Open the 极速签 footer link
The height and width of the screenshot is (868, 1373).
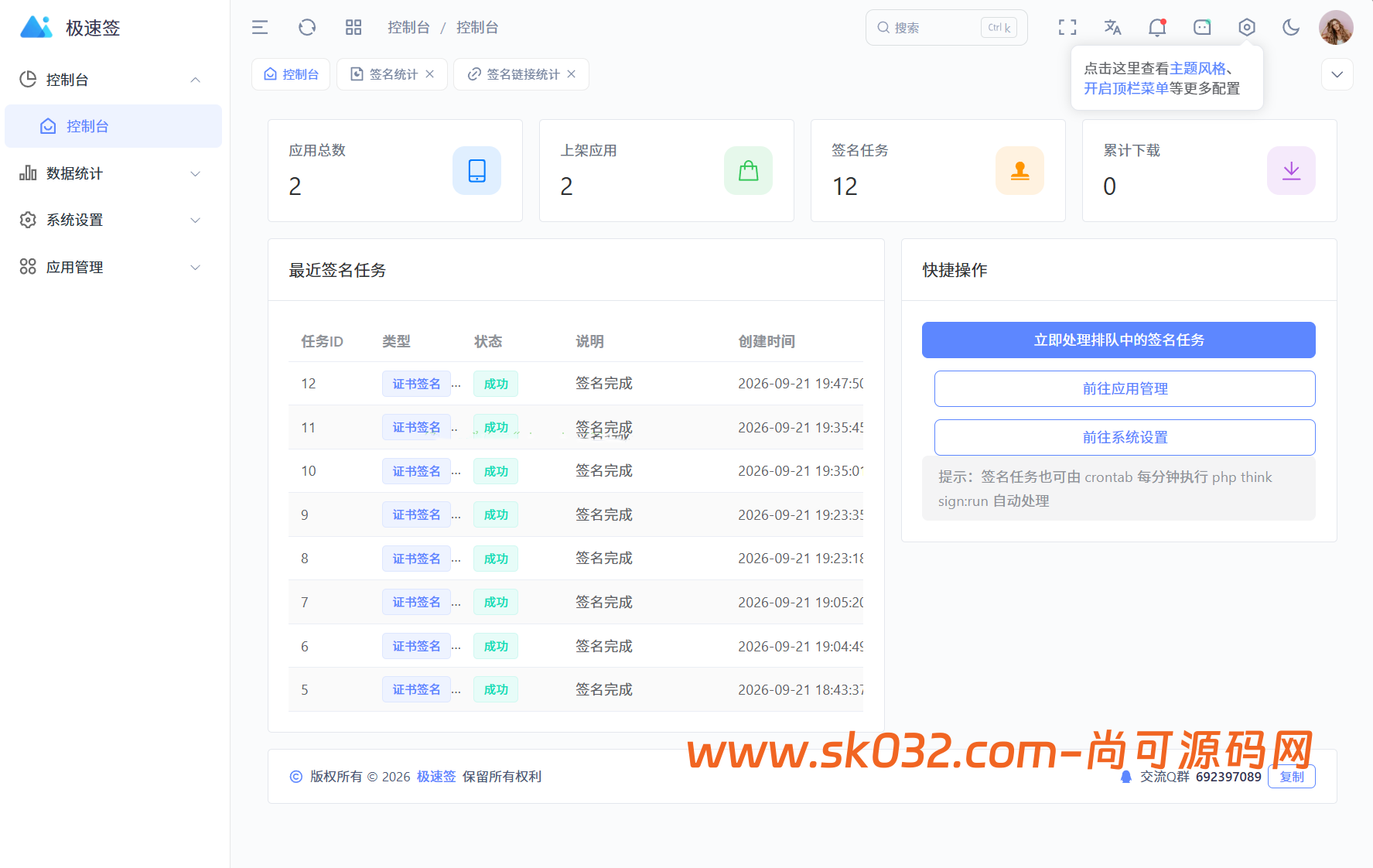click(x=436, y=777)
